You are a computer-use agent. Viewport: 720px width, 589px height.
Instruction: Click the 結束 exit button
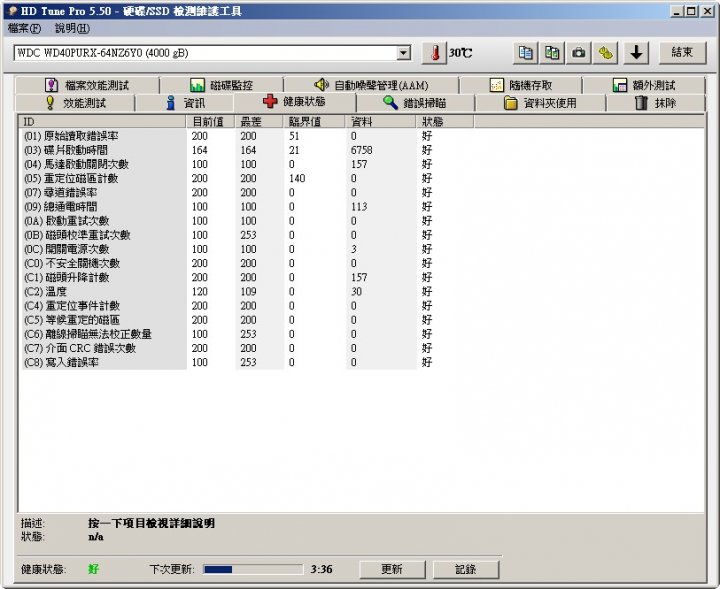point(682,52)
